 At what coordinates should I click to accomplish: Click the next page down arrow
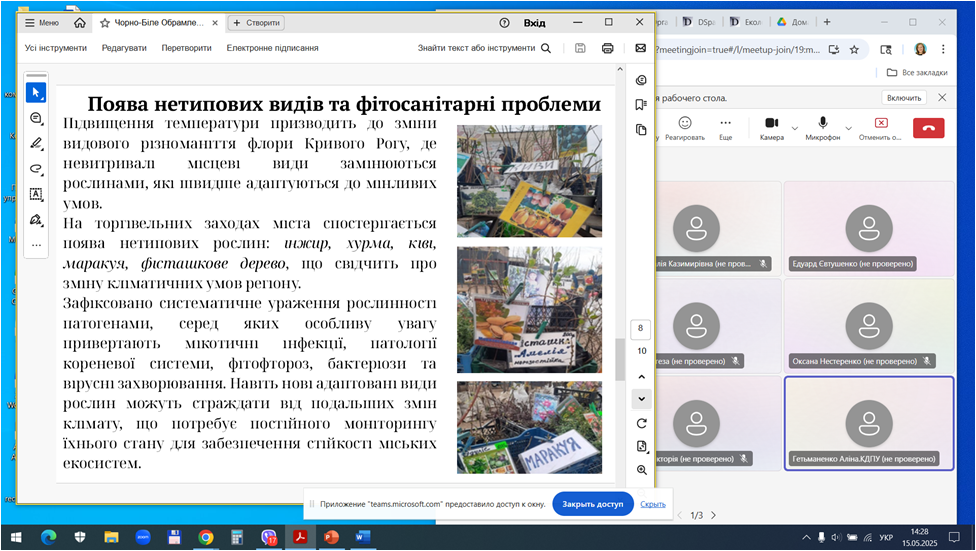click(641, 398)
